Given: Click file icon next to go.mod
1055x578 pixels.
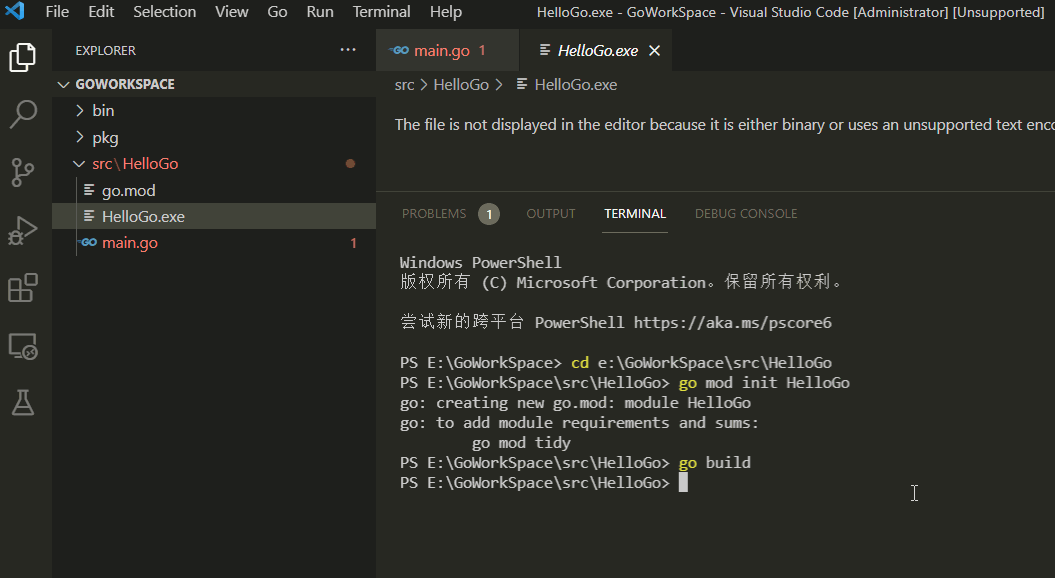Looking at the screenshot, I should [89, 190].
